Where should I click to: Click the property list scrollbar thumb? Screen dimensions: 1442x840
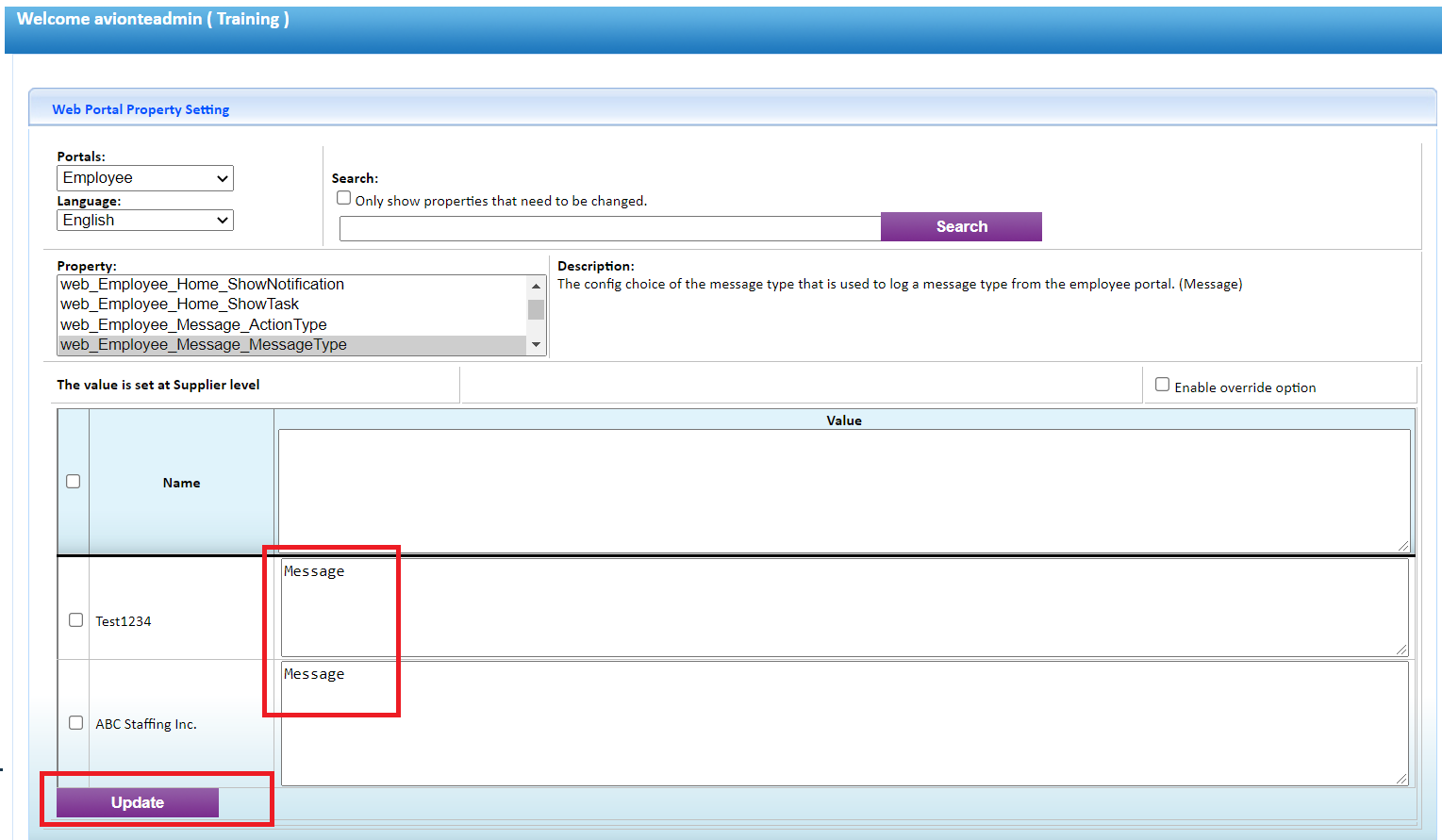pos(536,309)
